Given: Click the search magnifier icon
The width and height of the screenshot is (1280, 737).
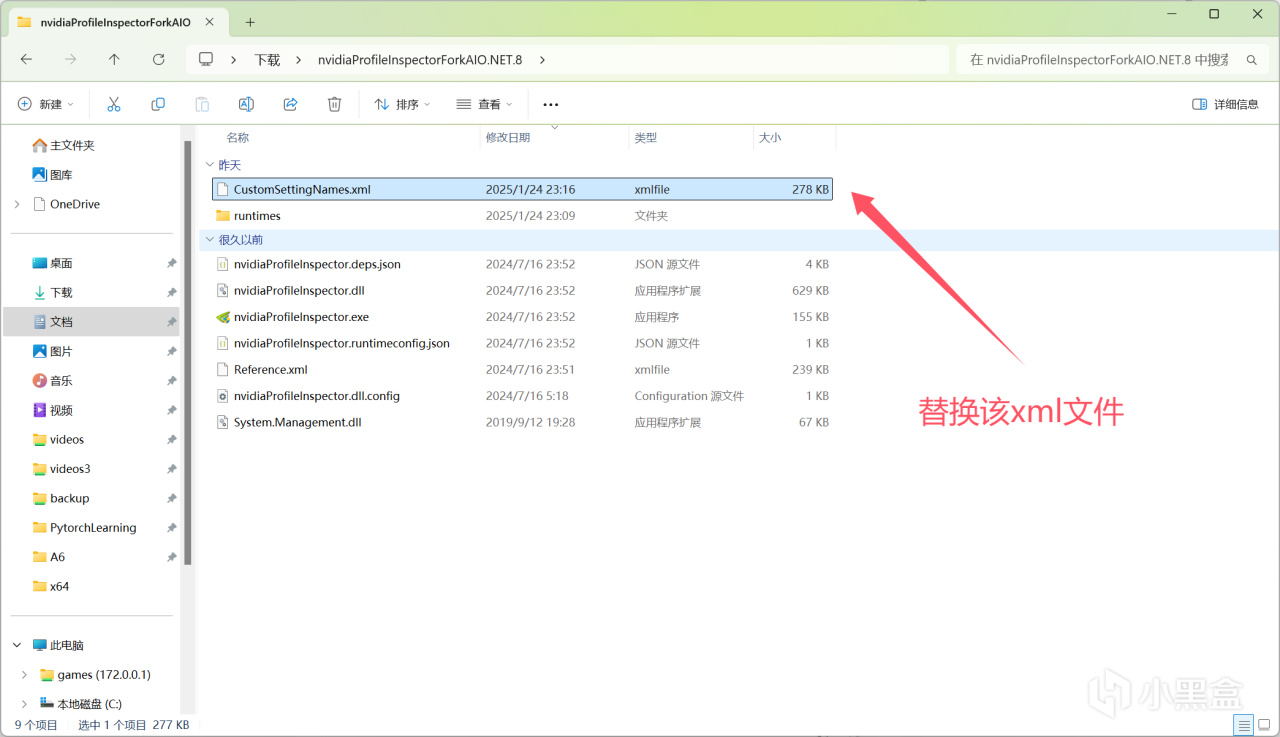Looking at the screenshot, I should pyautogui.click(x=1251, y=60).
